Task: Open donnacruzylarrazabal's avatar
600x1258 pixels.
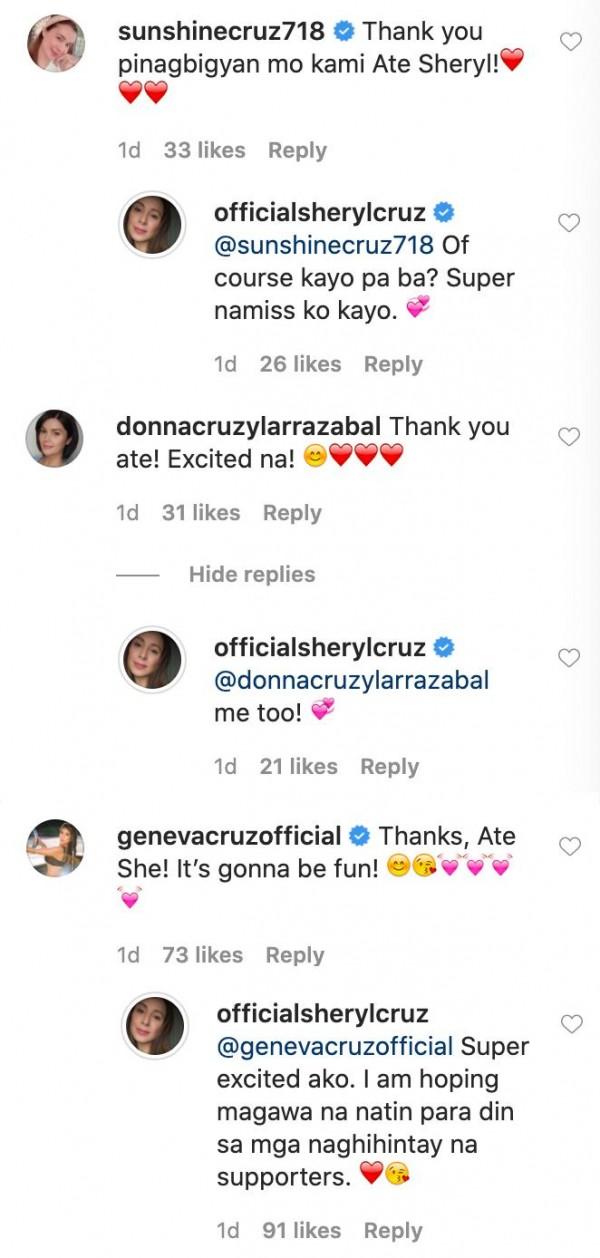Action: pos(54,438)
